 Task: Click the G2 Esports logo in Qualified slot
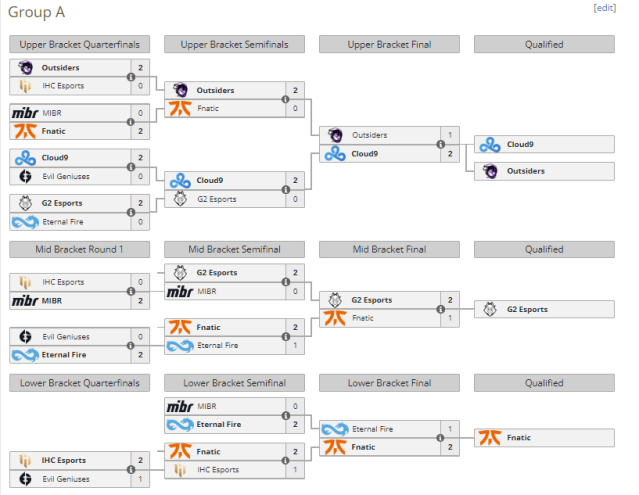(490, 310)
